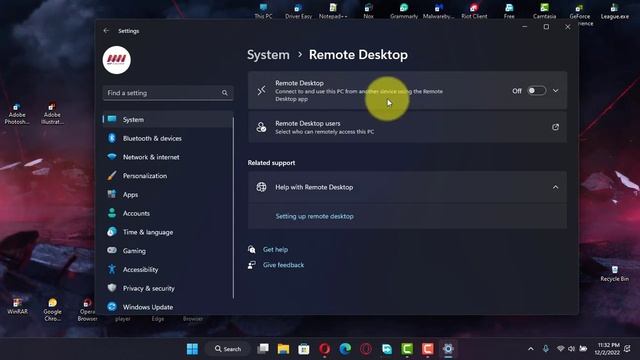Open the Setting up remote desktop link
The width and height of the screenshot is (640, 360).
pyautogui.click(x=314, y=216)
